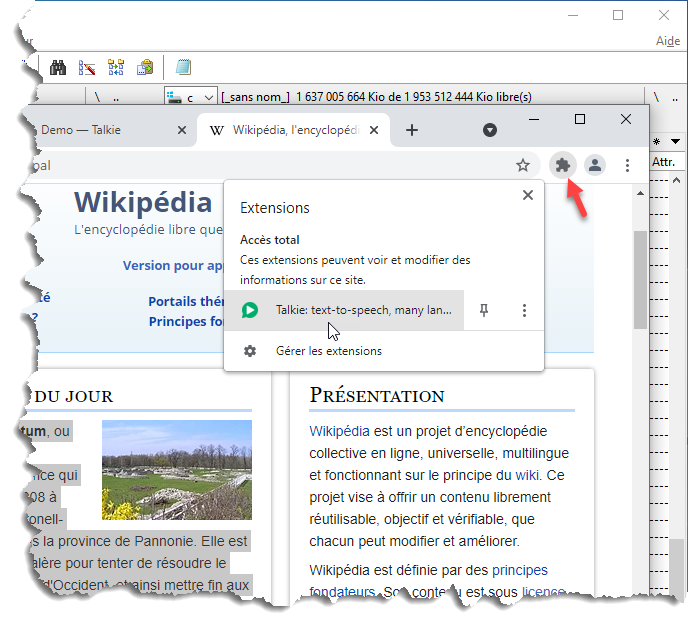688x626 pixels.
Task: Click the archaeological site thumbnail image
Action: click(x=177, y=470)
